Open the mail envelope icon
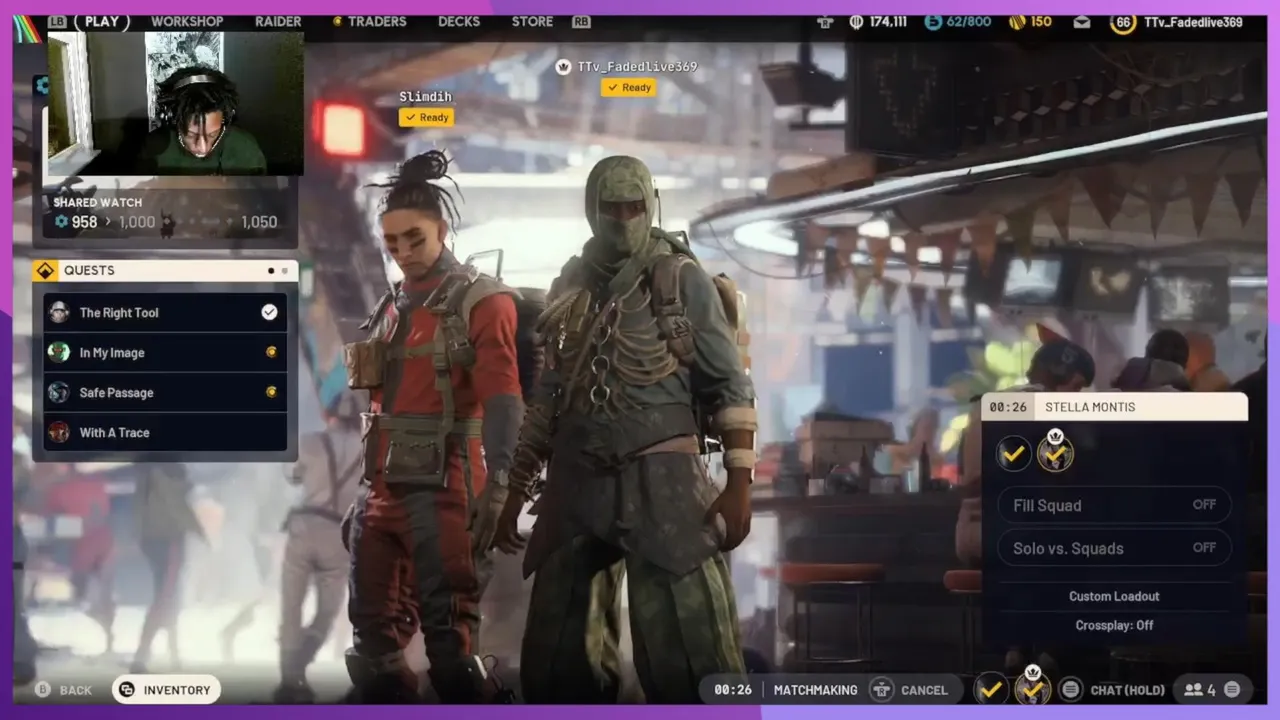This screenshot has width=1280, height=720. point(1082,21)
